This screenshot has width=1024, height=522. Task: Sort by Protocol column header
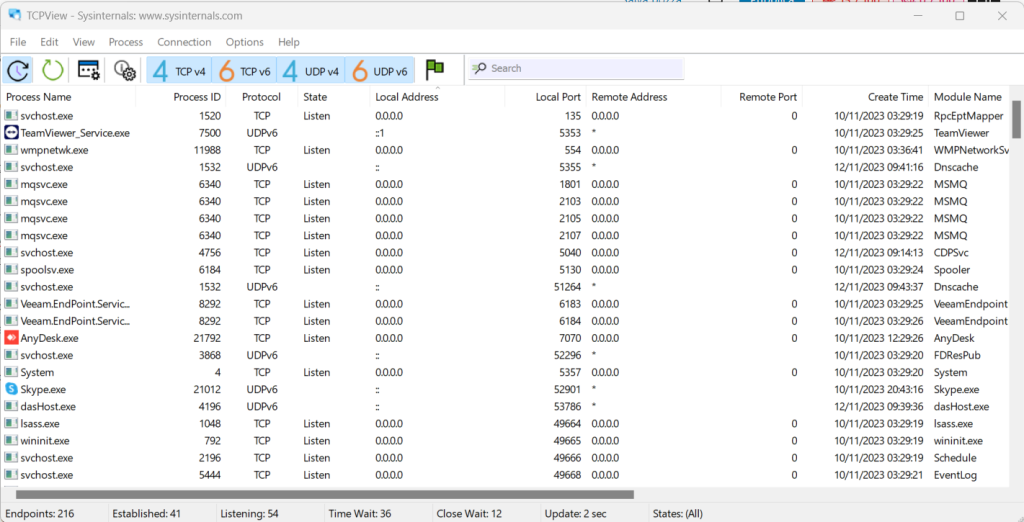tap(261, 97)
